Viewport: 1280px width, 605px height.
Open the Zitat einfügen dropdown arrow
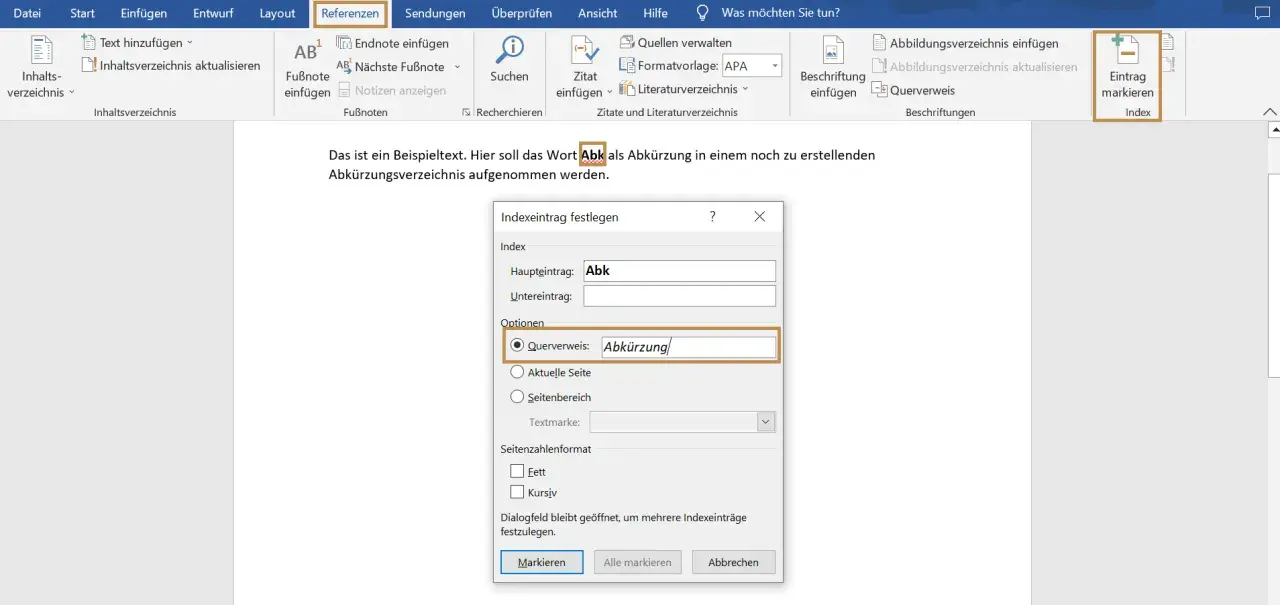(609, 93)
